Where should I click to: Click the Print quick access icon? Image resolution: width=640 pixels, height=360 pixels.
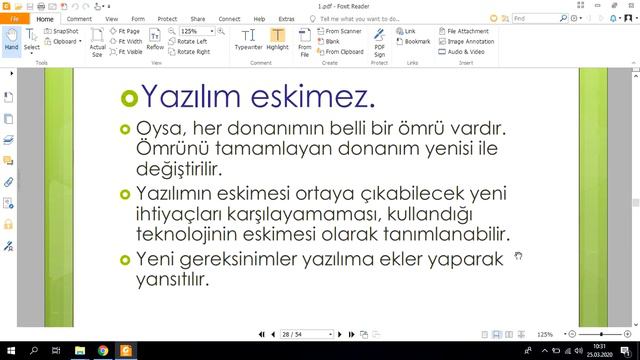tap(41, 7)
